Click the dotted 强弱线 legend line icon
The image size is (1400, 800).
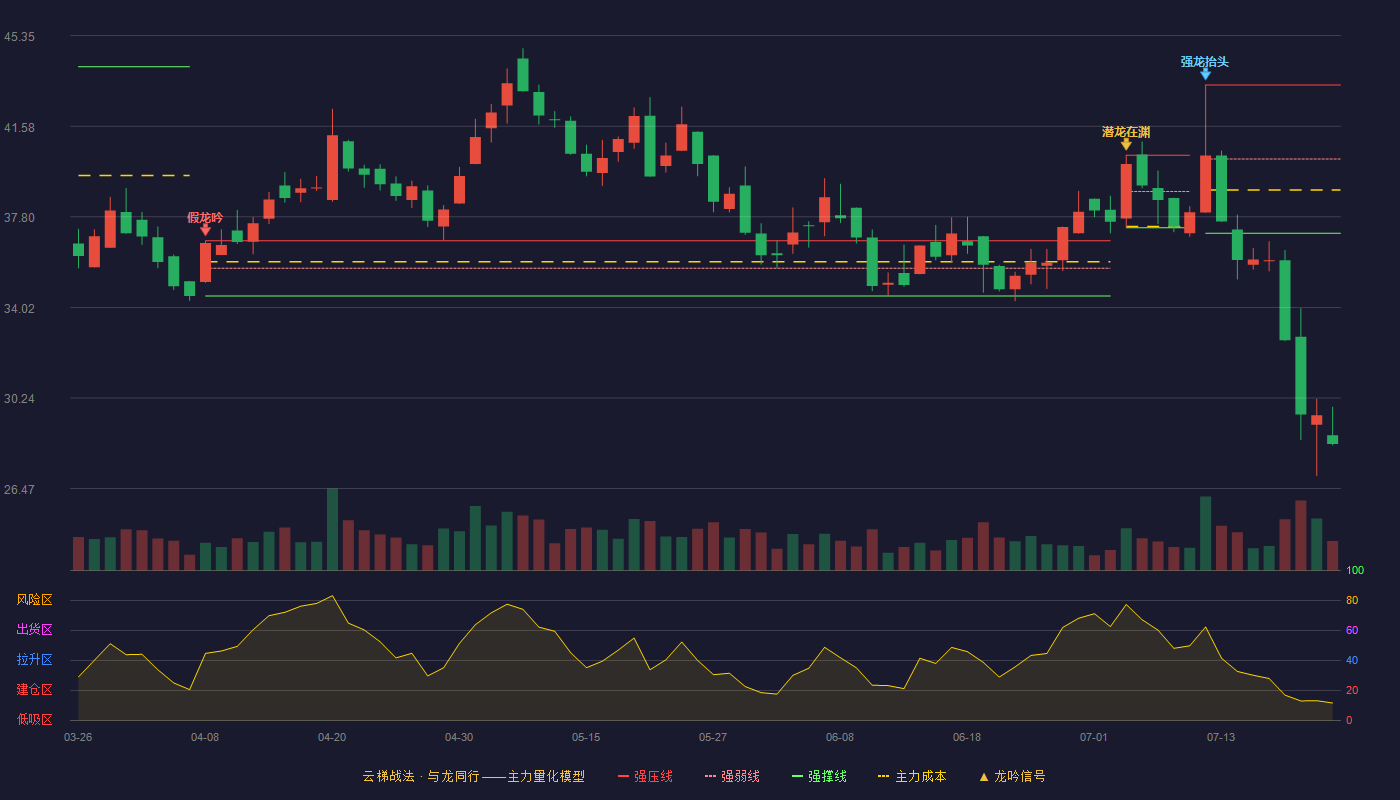click(711, 777)
